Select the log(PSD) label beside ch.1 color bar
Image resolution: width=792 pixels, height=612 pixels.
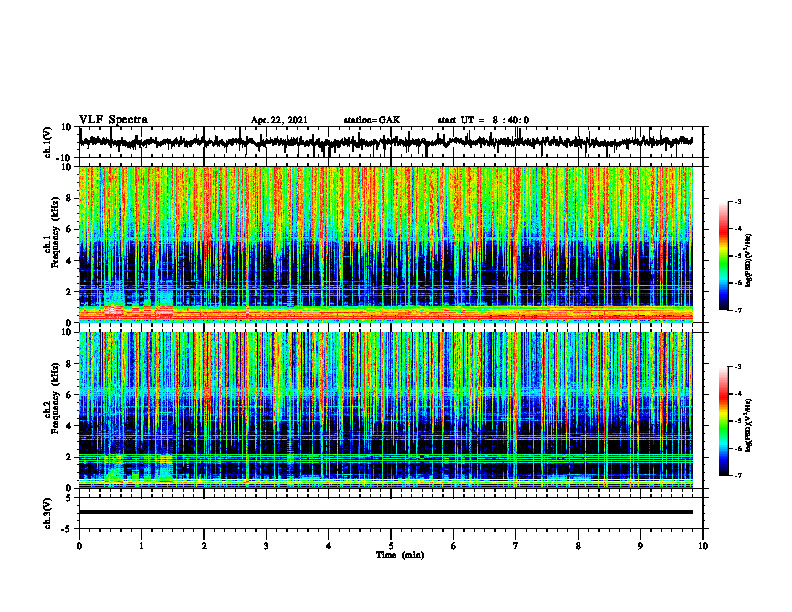pyautogui.click(x=749, y=260)
